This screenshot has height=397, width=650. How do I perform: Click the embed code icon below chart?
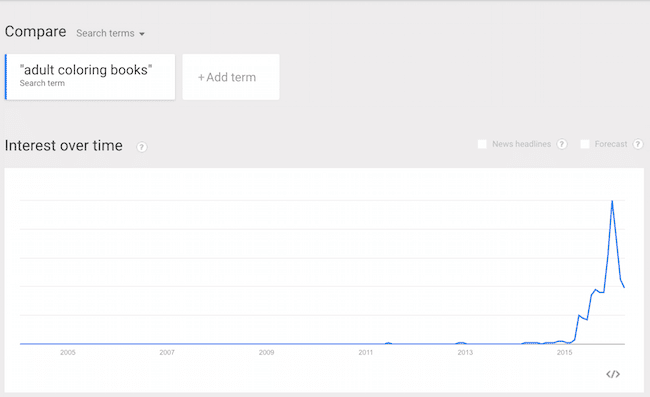(613, 374)
